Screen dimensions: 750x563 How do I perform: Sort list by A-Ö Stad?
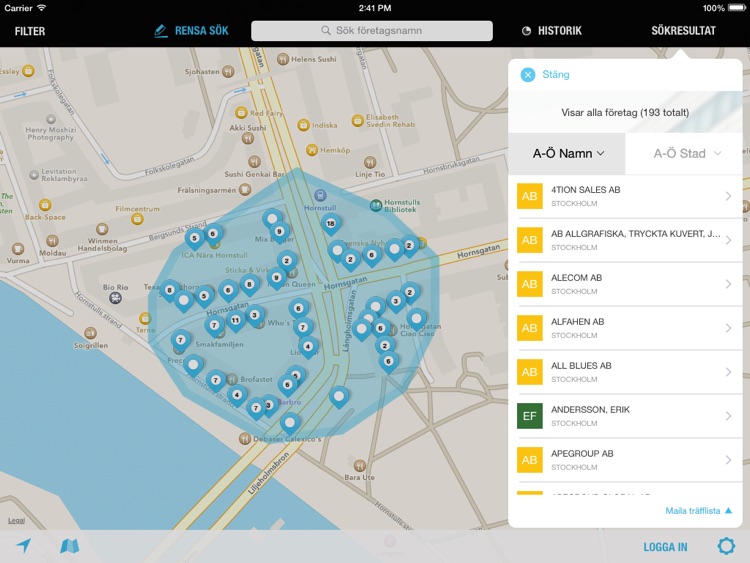[684, 154]
